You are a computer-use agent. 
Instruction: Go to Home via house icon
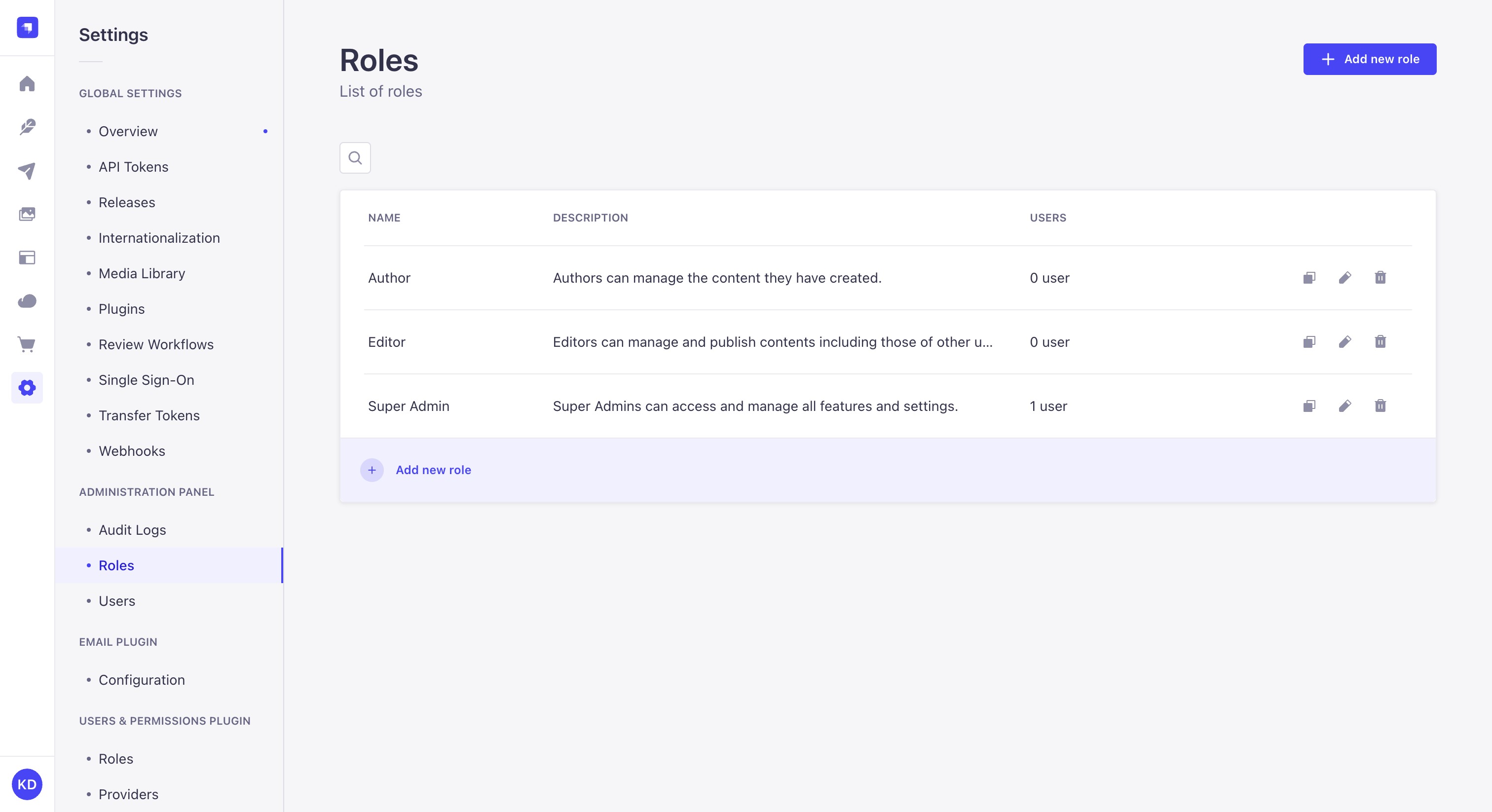tap(27, 84)
